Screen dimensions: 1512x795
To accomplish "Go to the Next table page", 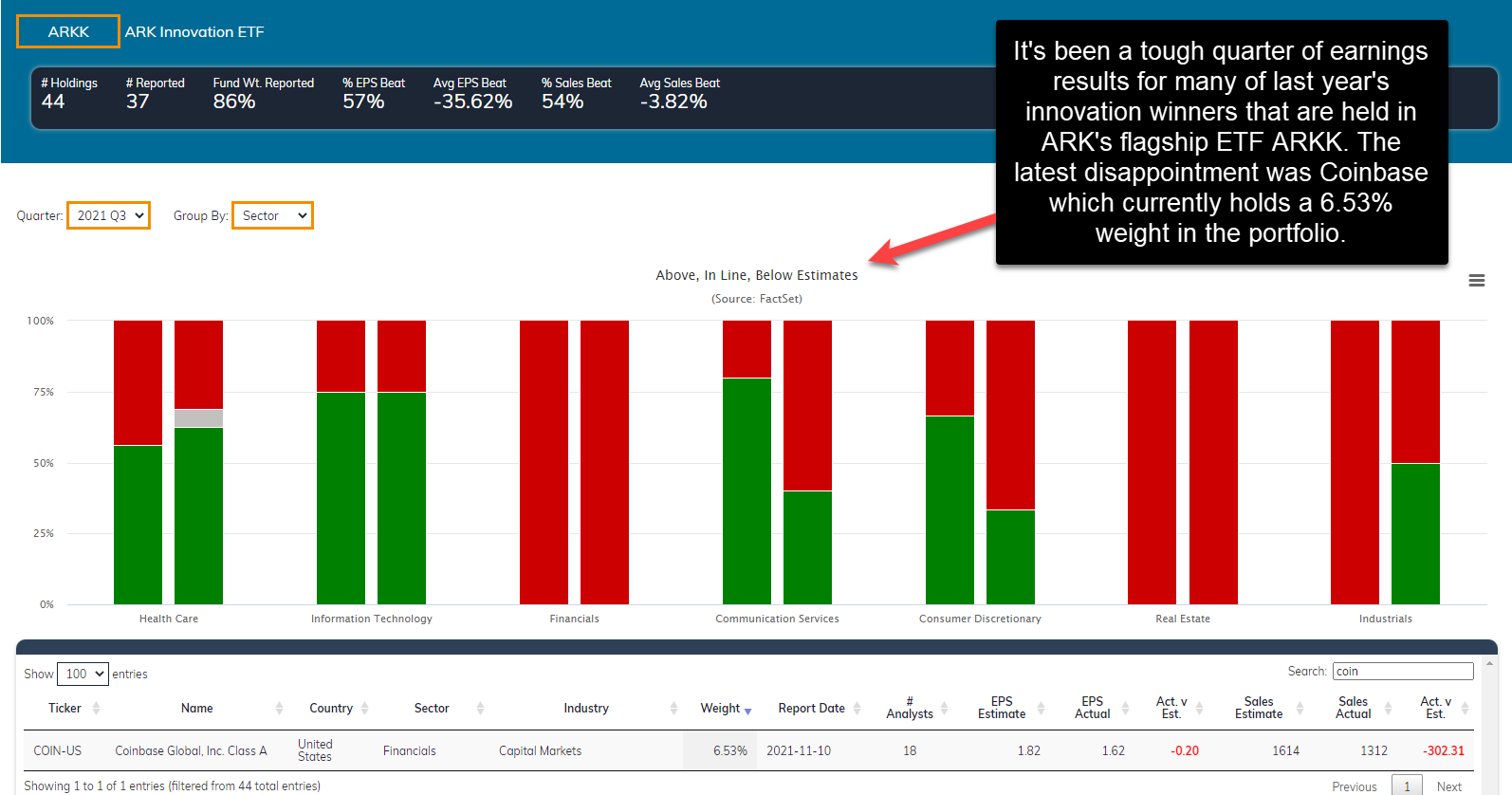I will tap(1448, 786).
